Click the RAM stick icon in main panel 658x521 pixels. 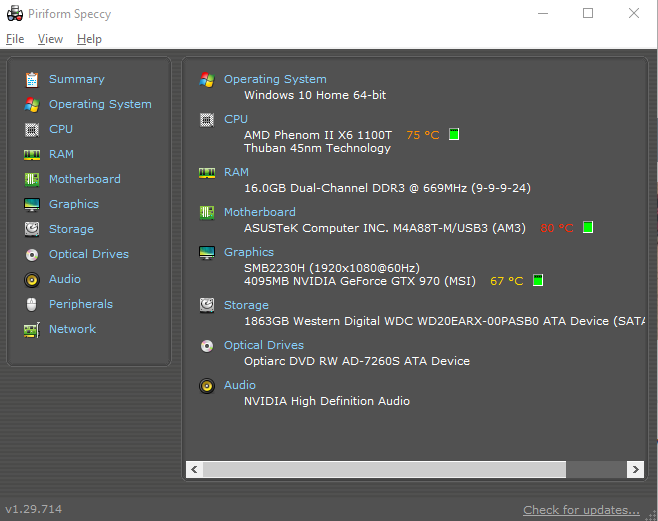coord(207,172)
